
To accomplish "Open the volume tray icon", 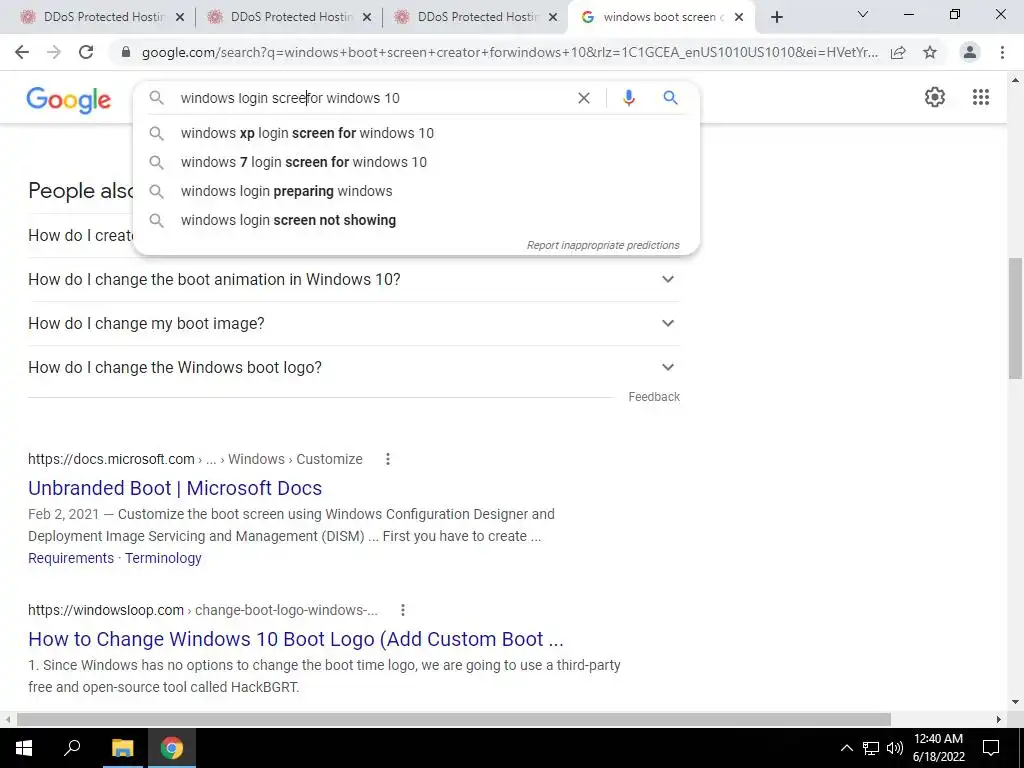I will (895, 748).
